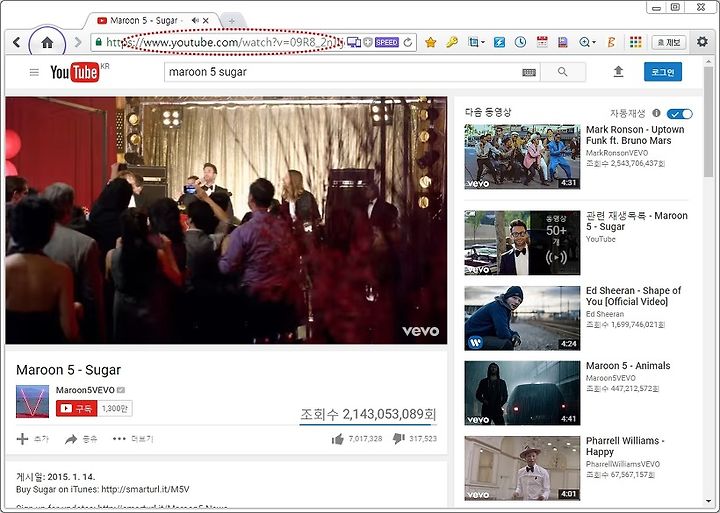Open the on-screen keyboard icon in search
720x513 pixels.
(529, 72)
